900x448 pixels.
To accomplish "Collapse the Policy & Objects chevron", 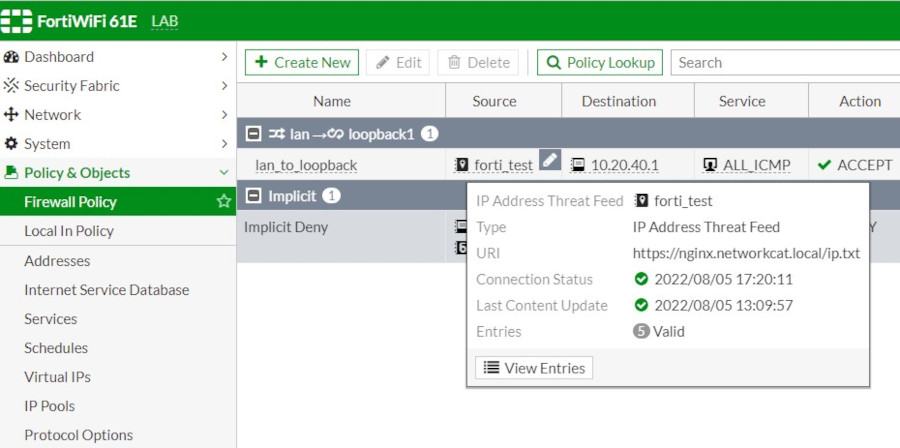I will (x=224, y=173).
